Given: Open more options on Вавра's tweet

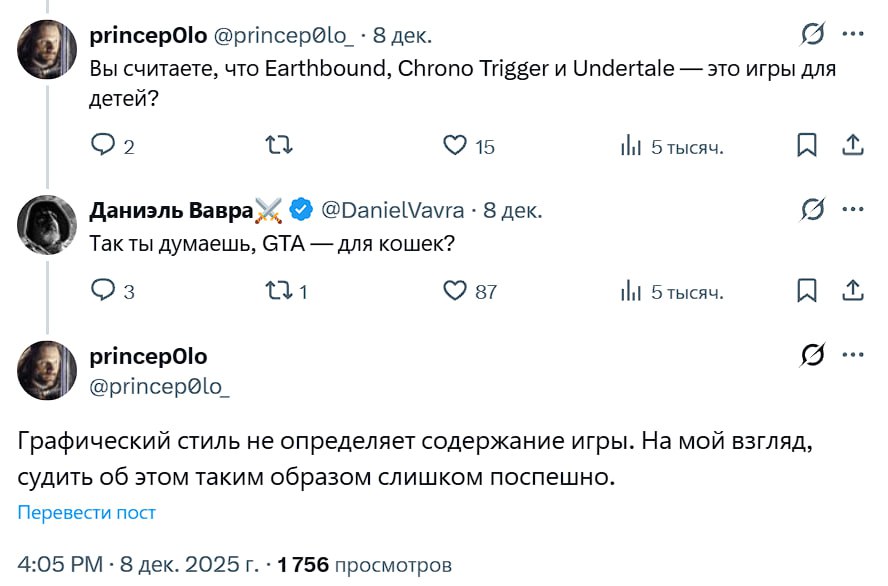Looking at the screenshot, I should 853,209.
